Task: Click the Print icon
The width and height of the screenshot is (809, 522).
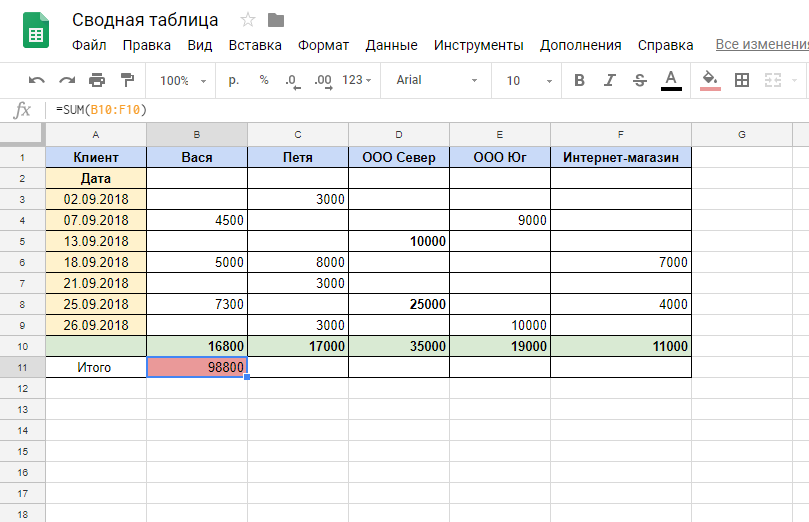Action: tap(97, 80)
